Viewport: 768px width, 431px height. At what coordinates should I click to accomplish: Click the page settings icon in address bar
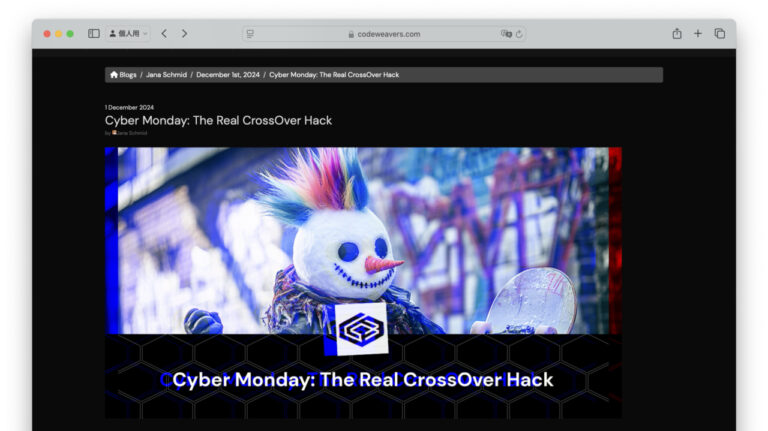[x=250, y=33]
